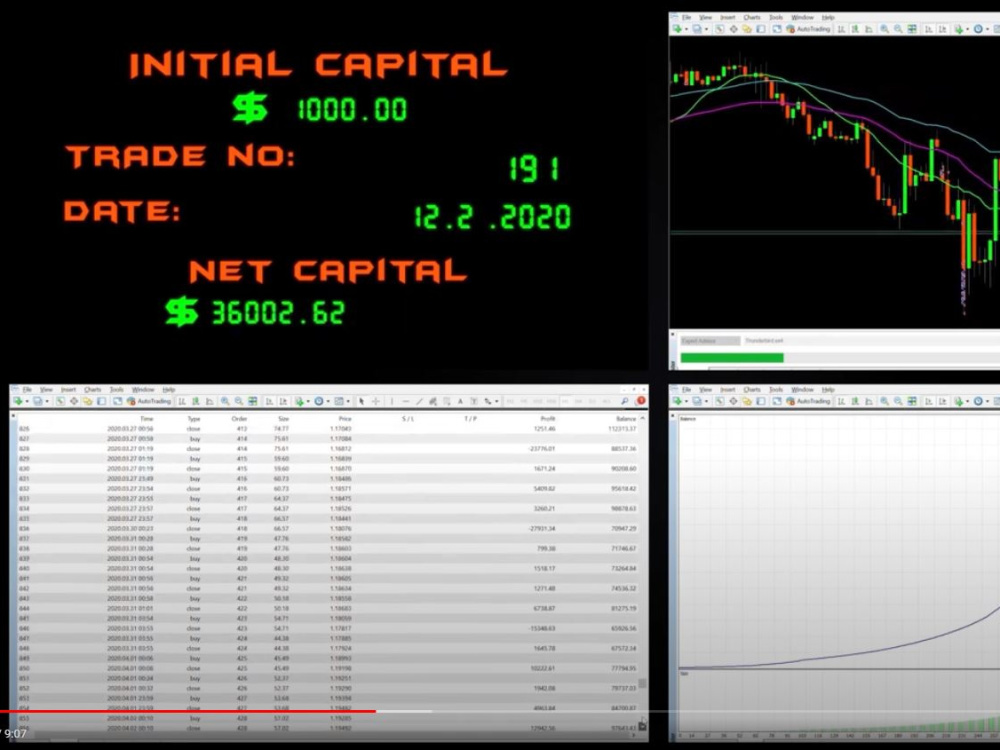Viewport: 1000px width, 750px height.
Task: Open Window menu in balance graph window
Action: click(x=803, y=390)
